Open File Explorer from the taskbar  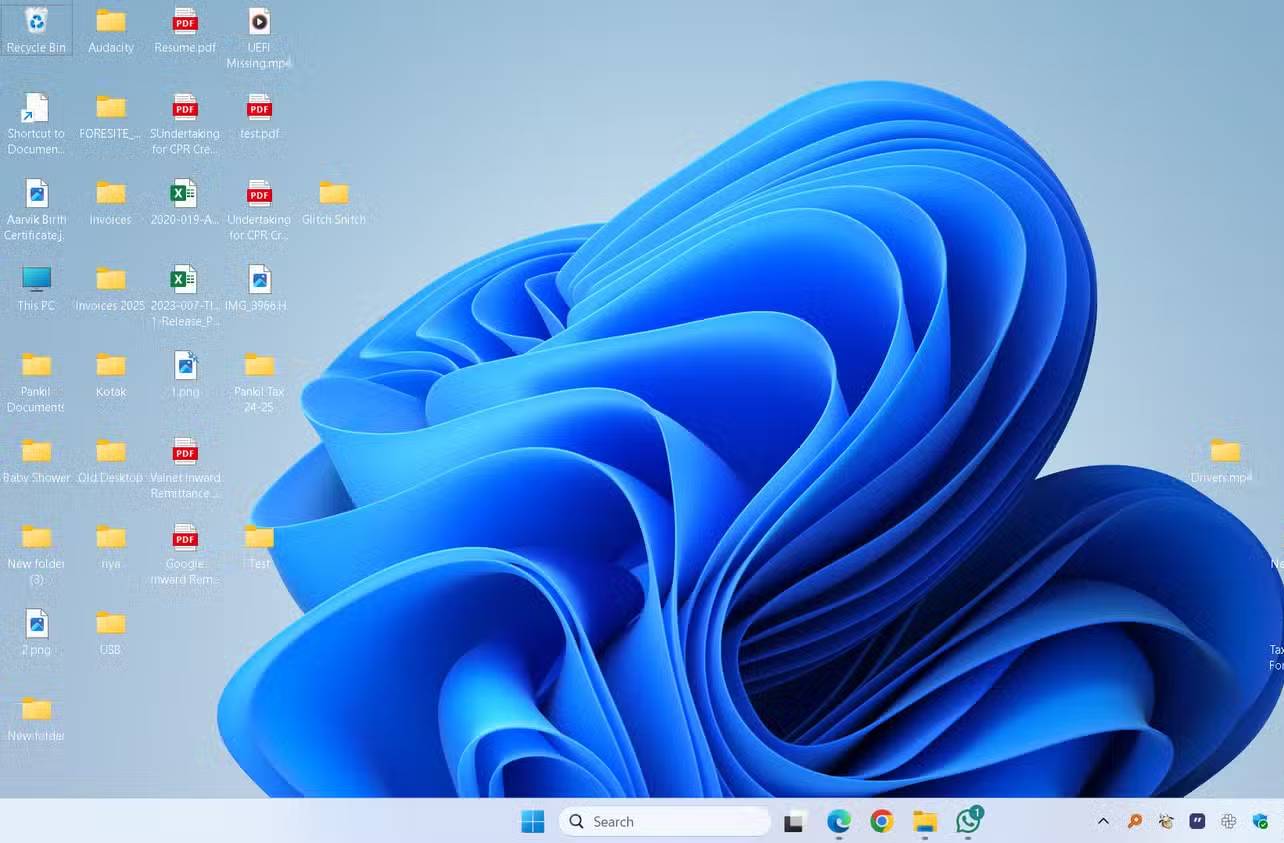923,821
